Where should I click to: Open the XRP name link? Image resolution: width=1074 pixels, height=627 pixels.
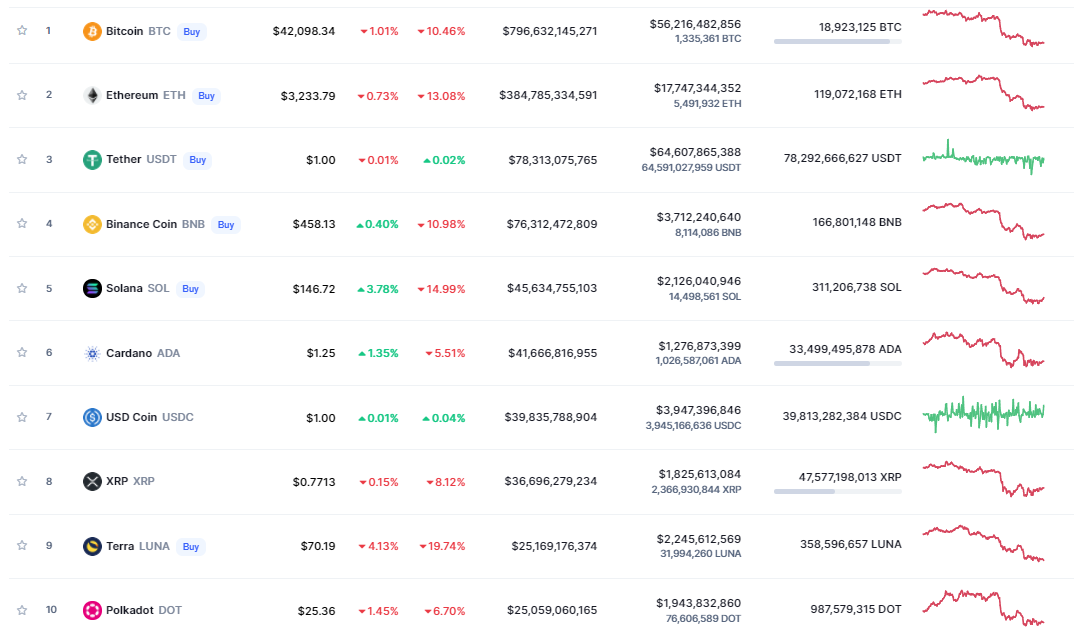(117, 481)
